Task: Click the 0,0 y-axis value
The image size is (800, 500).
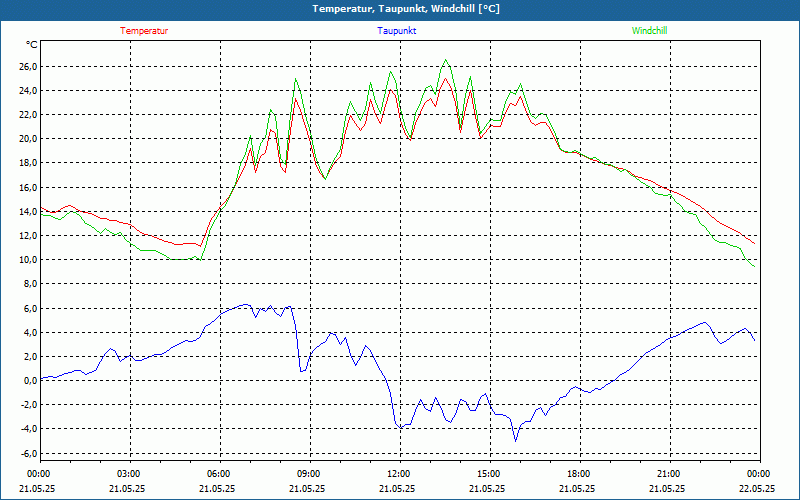Action: (x=30, y=380)
